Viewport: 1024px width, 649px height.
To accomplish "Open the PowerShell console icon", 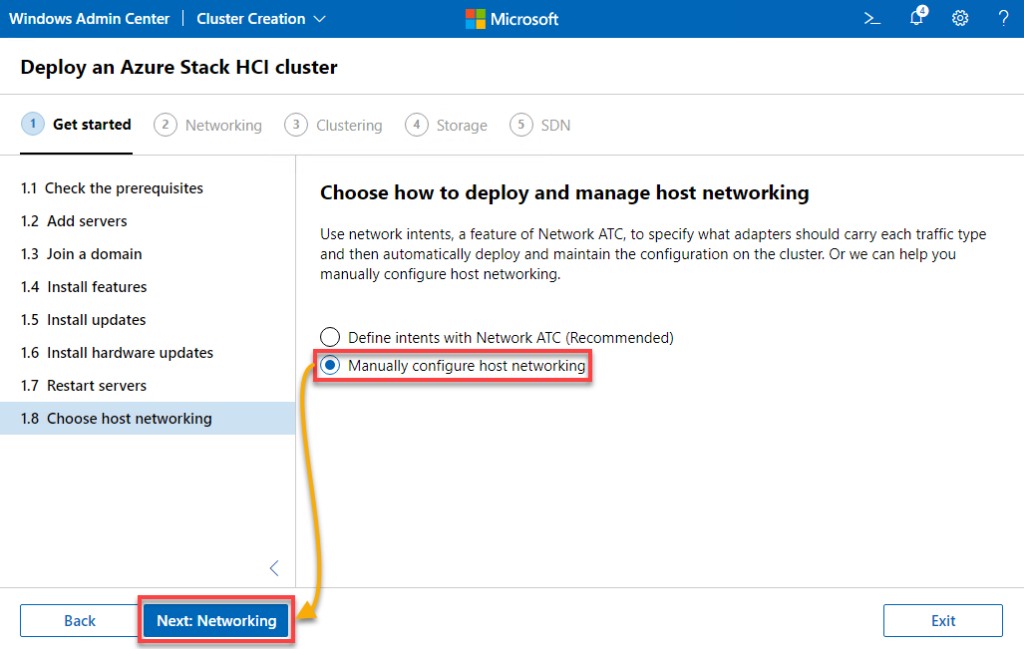I will pos(871,18).
